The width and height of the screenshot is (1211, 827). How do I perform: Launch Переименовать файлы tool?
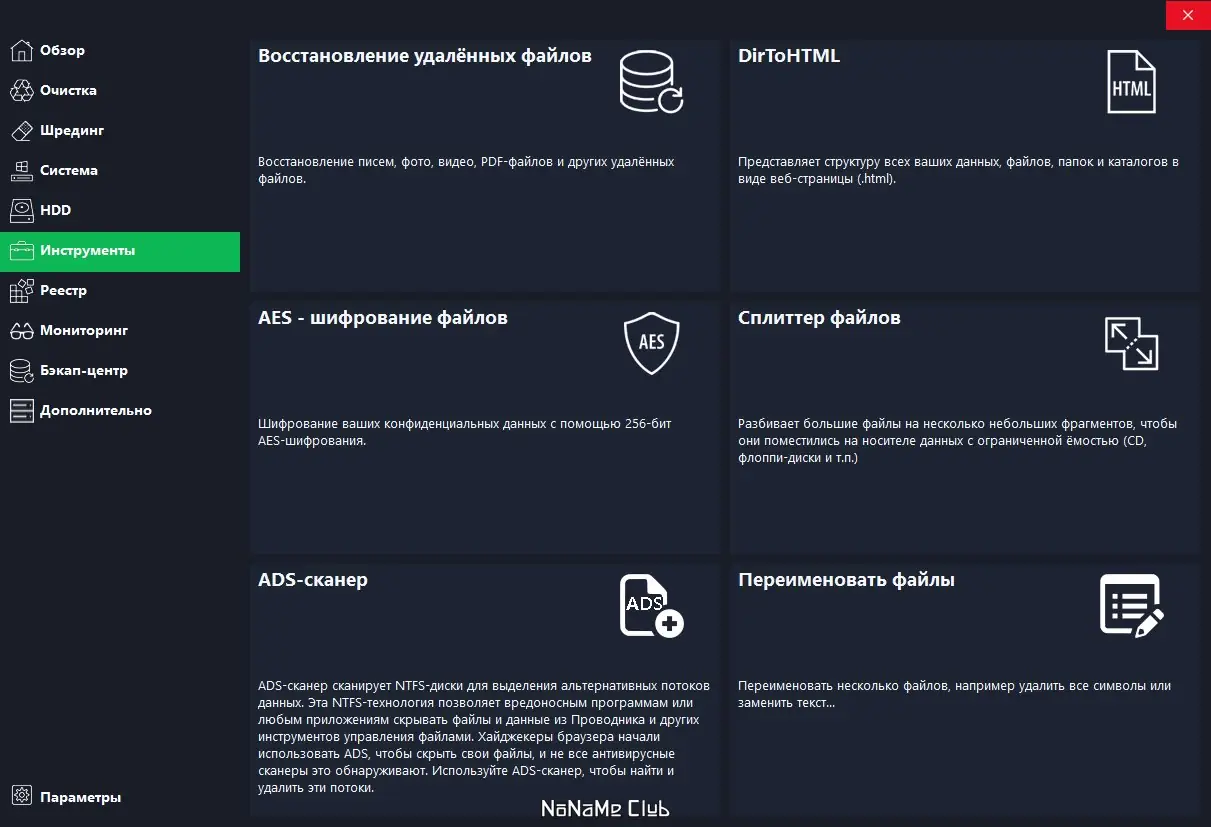click(846, 580)
